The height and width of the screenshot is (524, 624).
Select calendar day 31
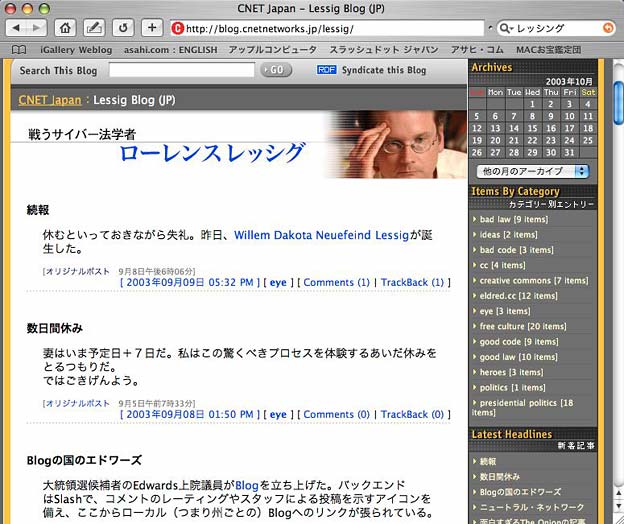coord(569,152)
